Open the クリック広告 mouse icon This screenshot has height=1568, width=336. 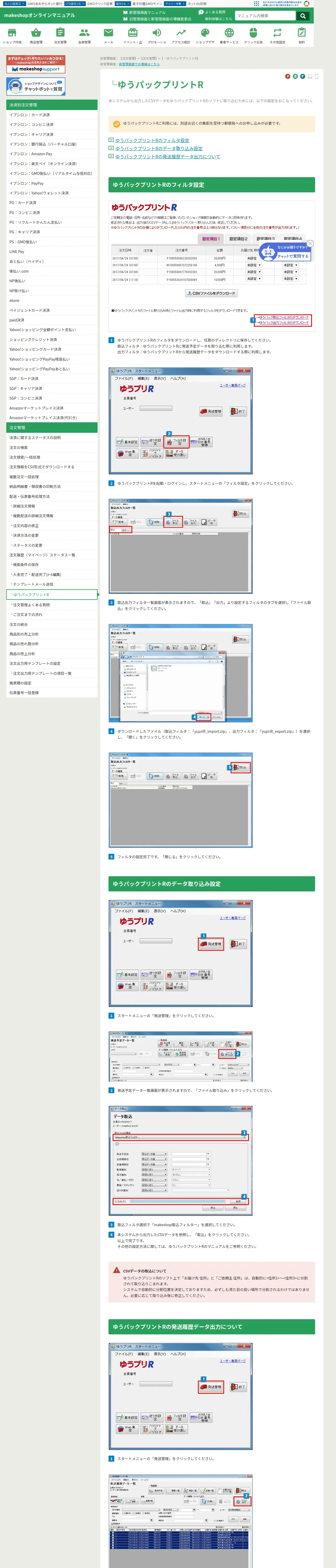click(253, 36)
